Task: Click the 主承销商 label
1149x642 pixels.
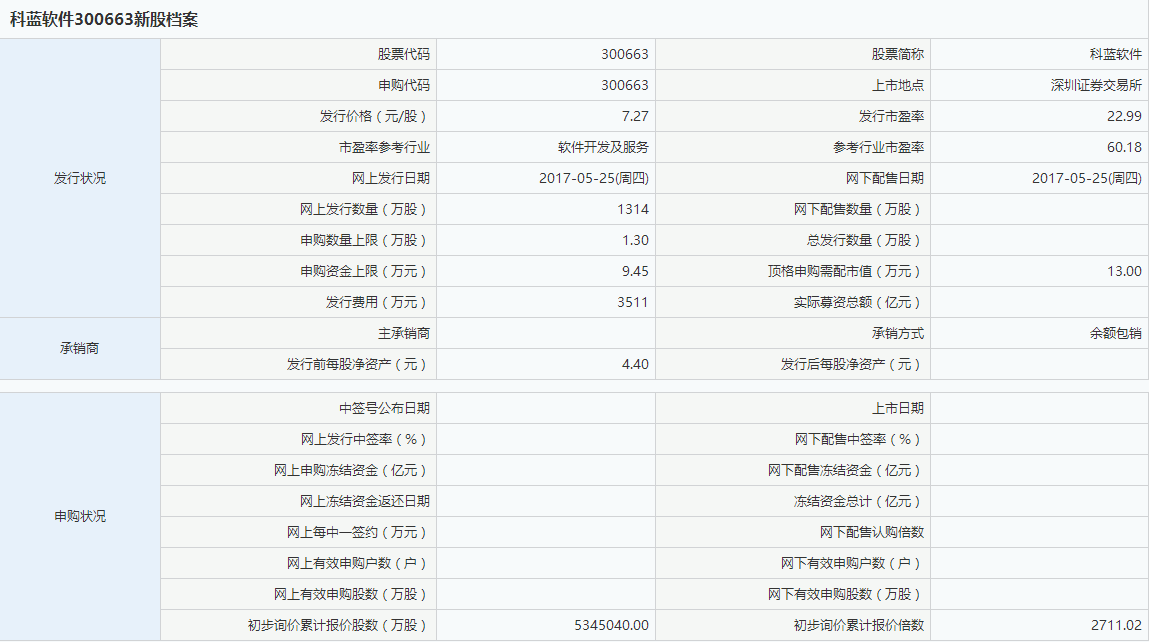Action: click(x=404, y=333)
